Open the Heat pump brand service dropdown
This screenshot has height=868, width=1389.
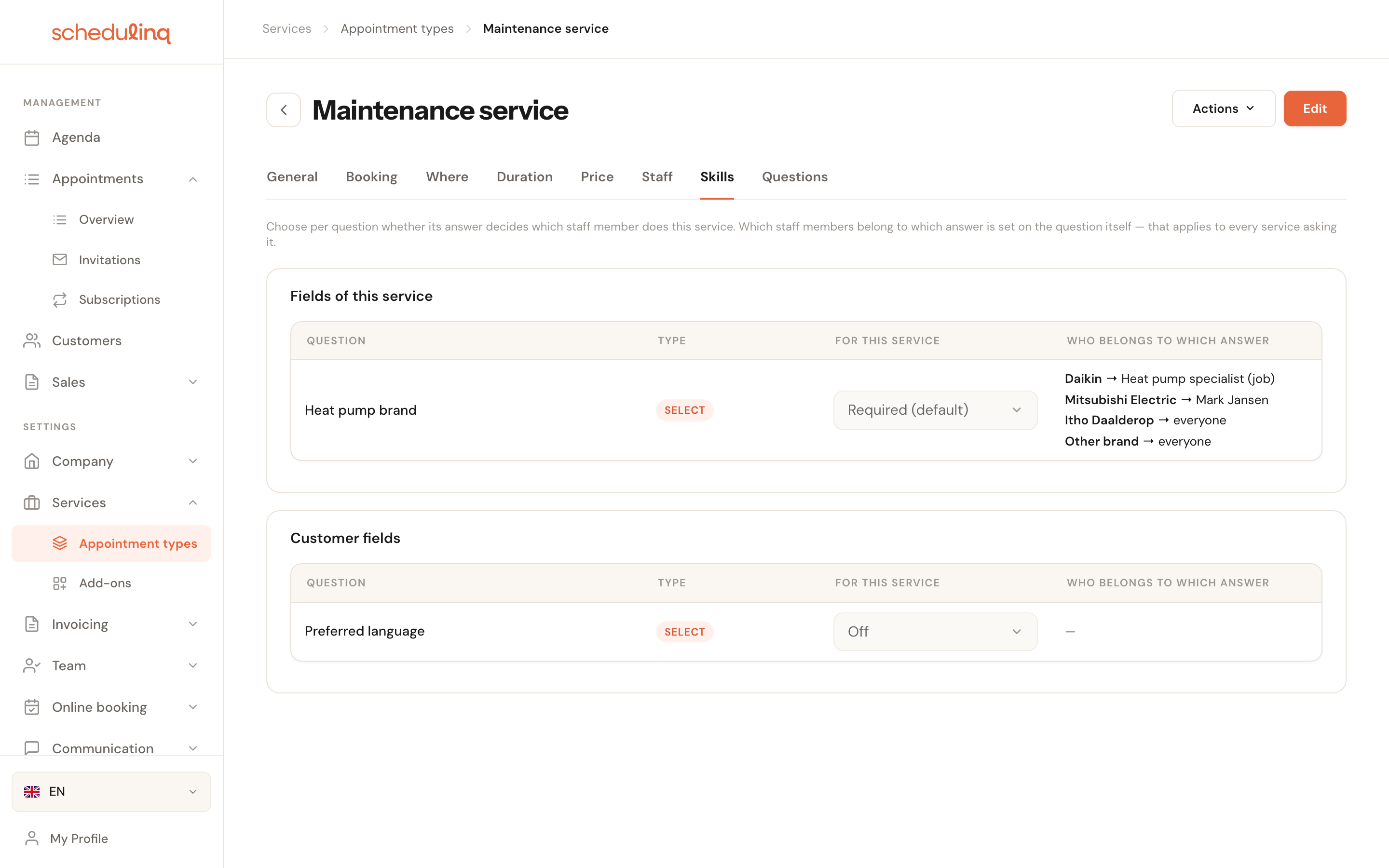[935, 410]
